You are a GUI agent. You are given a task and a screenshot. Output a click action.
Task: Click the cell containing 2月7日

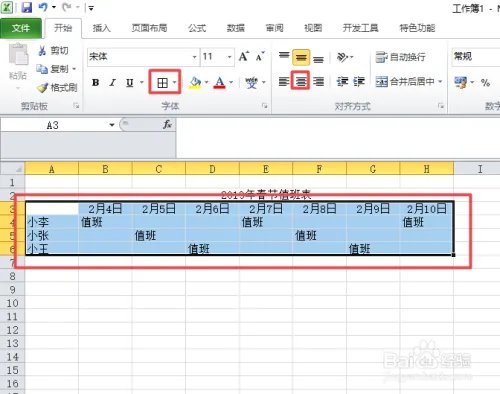(266, 209)
